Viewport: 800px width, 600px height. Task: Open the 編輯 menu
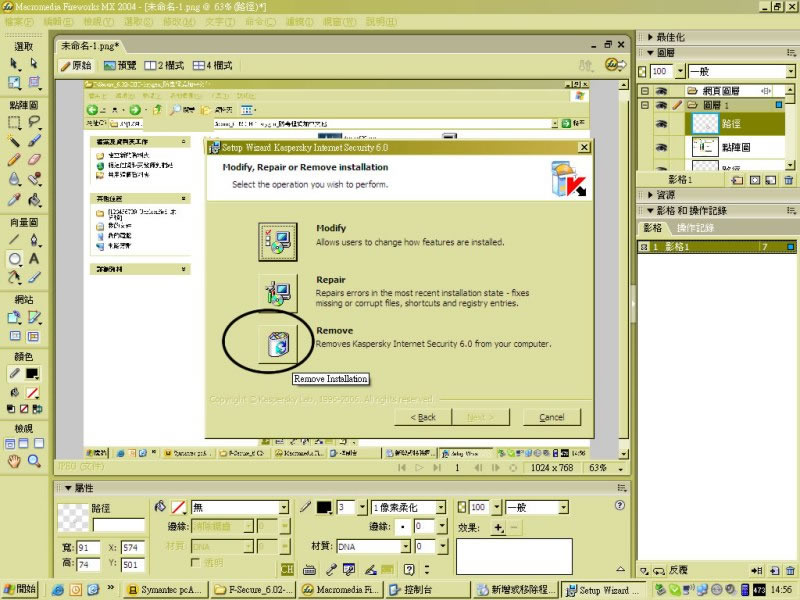[x=59, y=22]
